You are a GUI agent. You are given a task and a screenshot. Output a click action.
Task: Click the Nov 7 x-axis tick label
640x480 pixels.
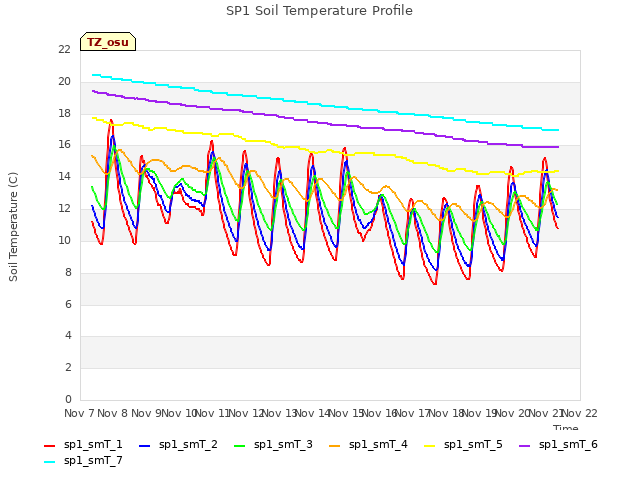click(x=79, y=413)
